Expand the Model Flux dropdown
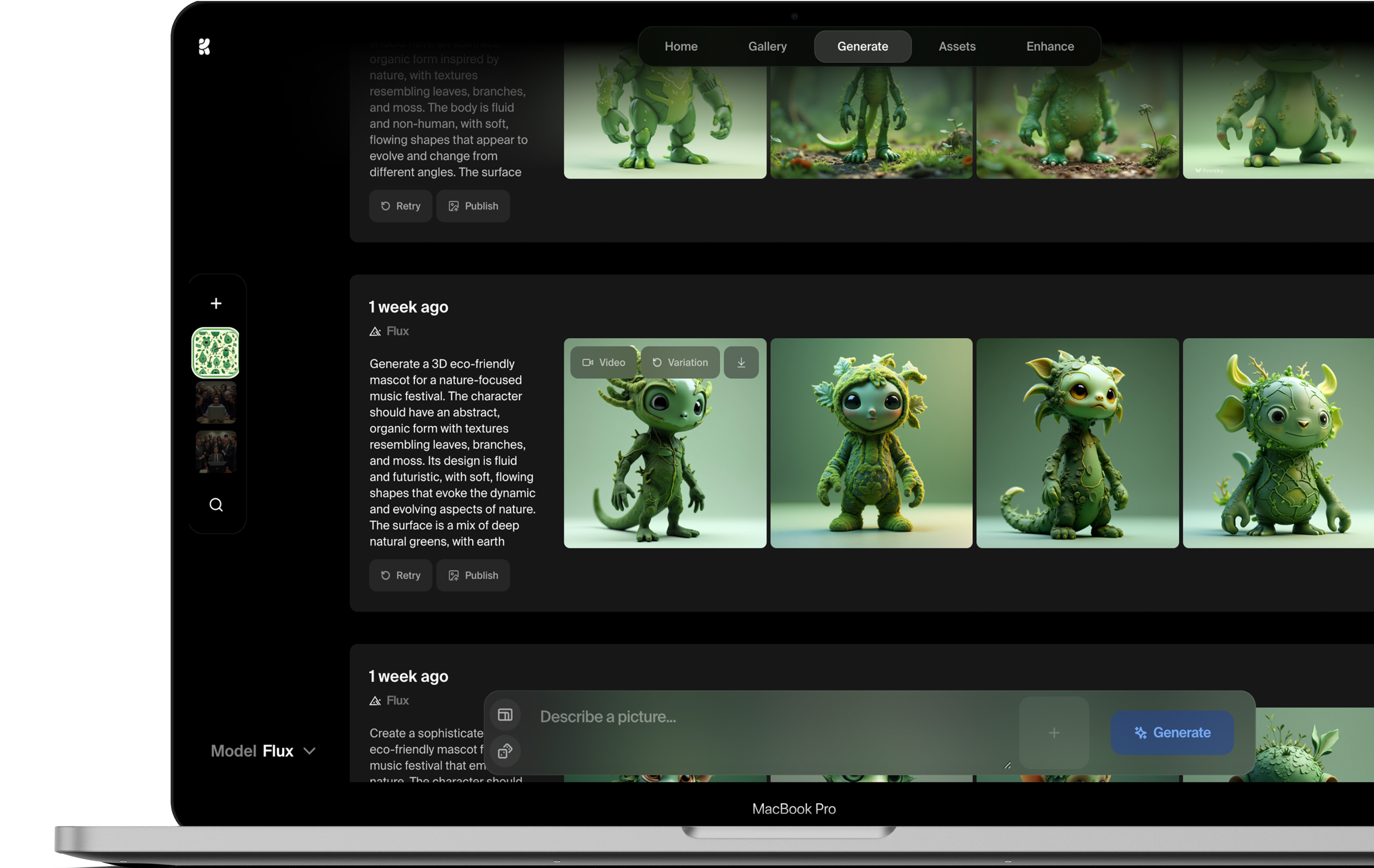 coord(263,751)
